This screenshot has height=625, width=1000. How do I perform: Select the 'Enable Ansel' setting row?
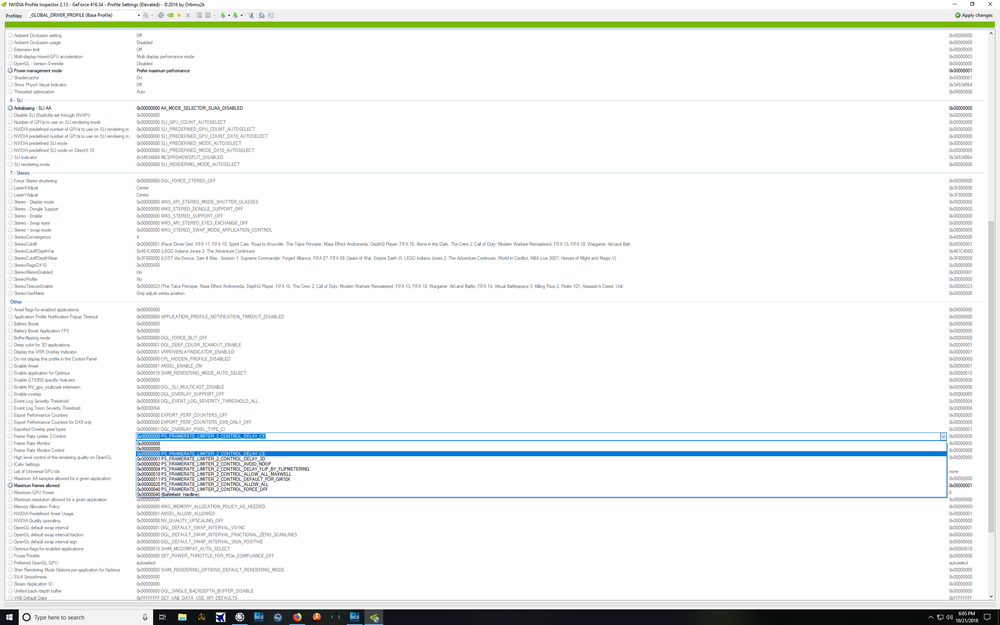pyautogui.click(x=497, y=366)
